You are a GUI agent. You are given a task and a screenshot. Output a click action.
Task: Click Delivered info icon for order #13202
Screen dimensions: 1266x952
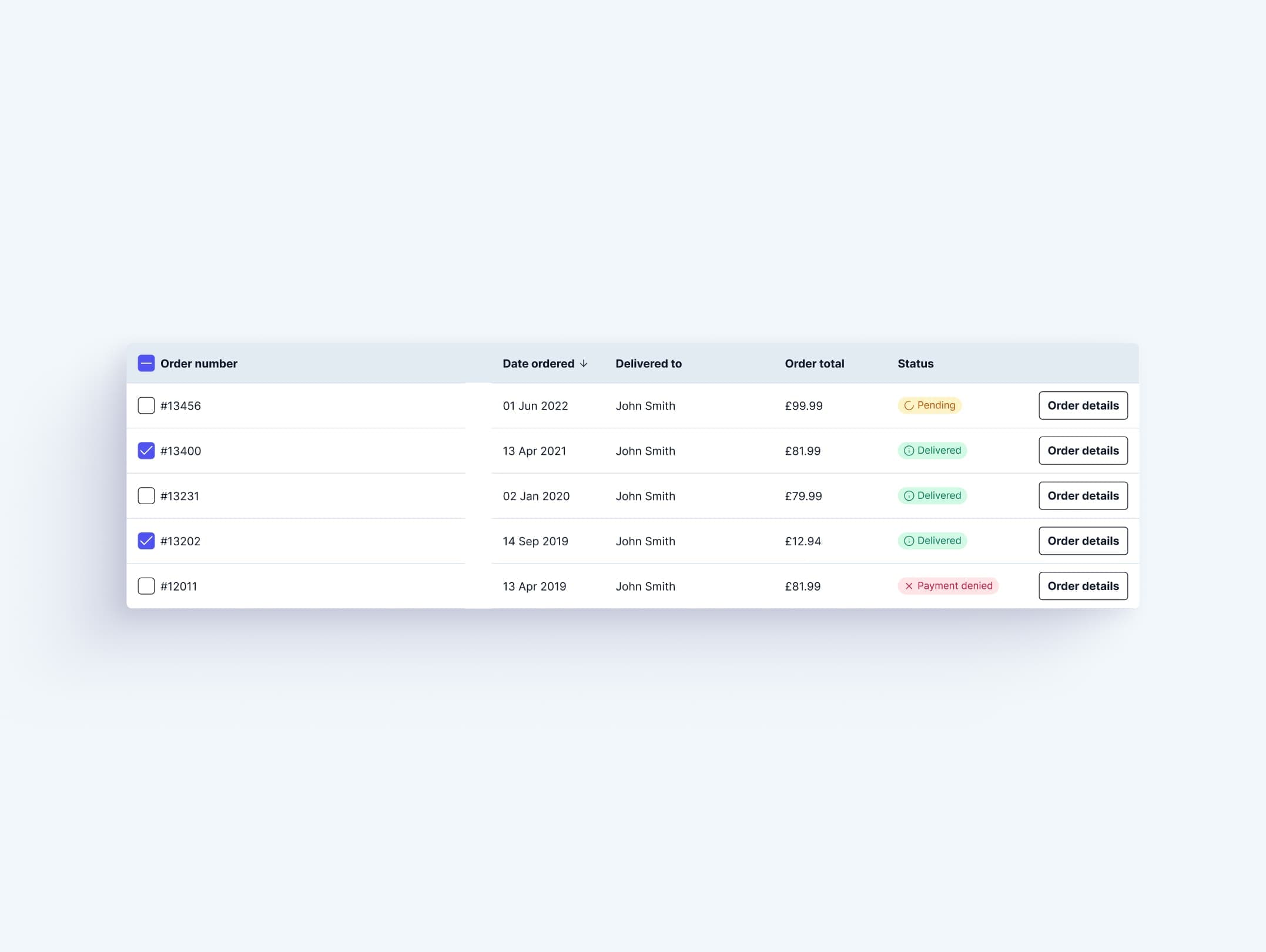click(909, 541)
